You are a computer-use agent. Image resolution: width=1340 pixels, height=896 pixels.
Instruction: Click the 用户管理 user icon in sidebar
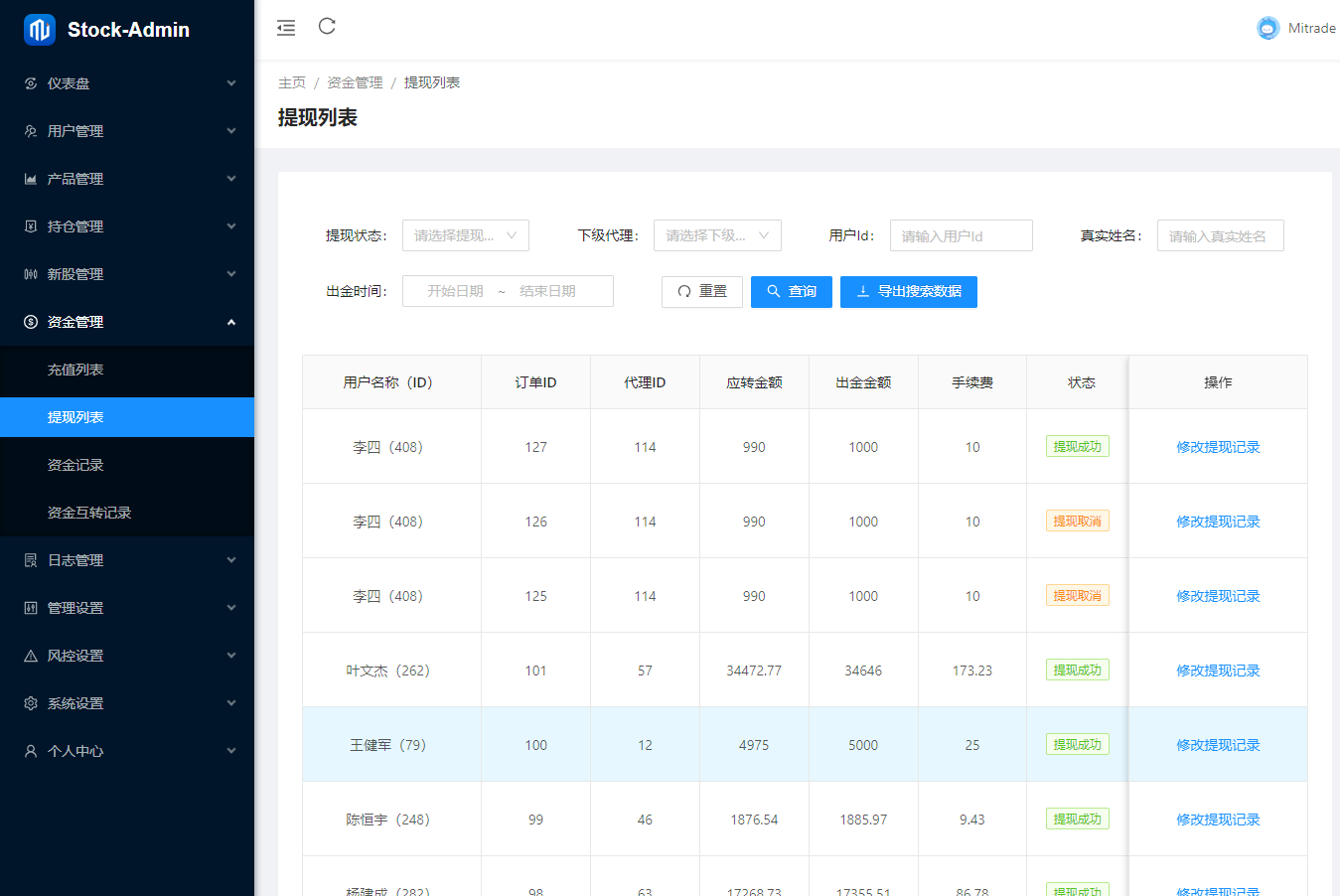[x=31, y=131]
